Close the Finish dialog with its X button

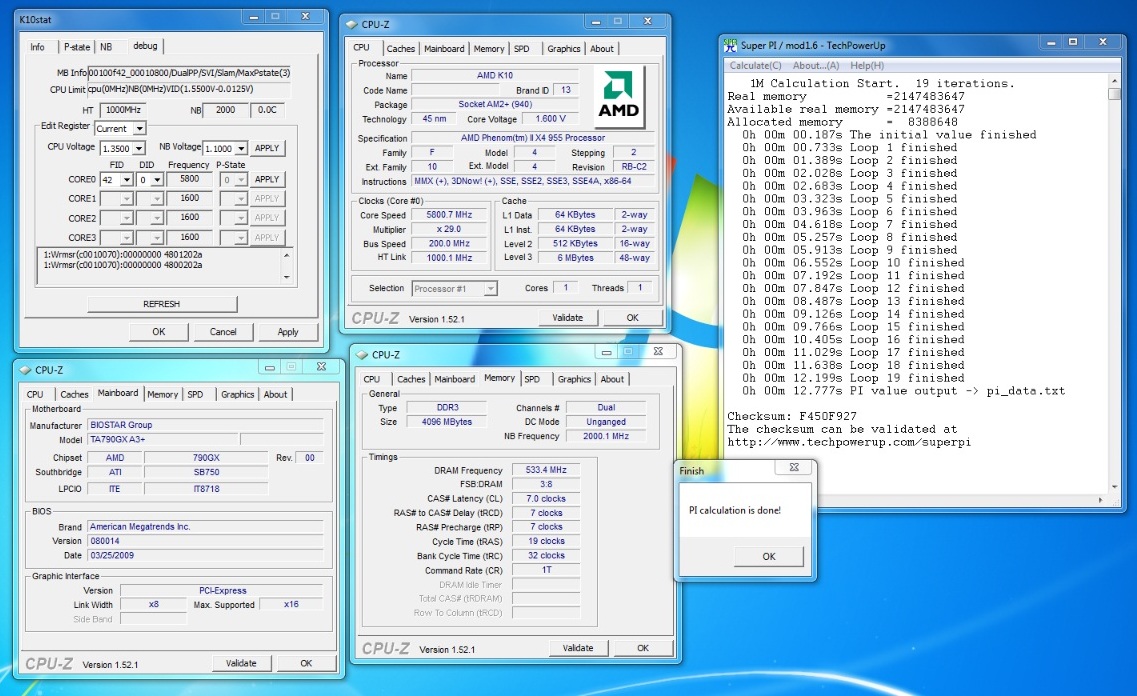[794, 468]
